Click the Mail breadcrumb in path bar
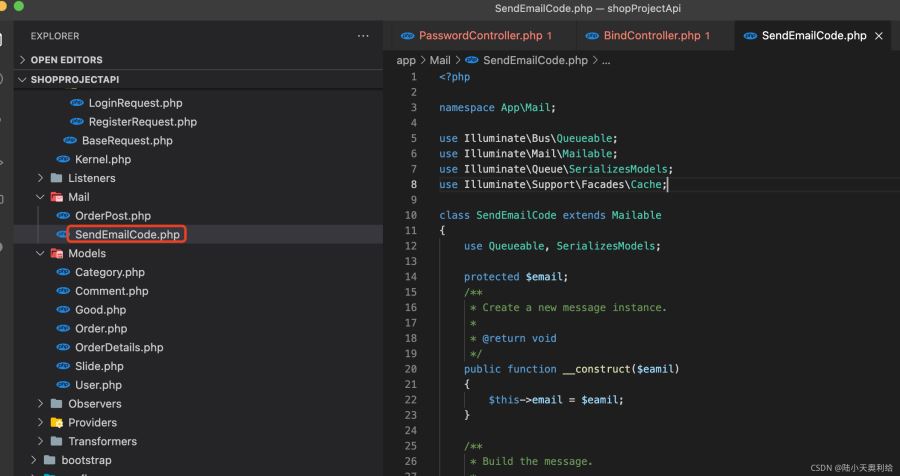 (440, 60)
